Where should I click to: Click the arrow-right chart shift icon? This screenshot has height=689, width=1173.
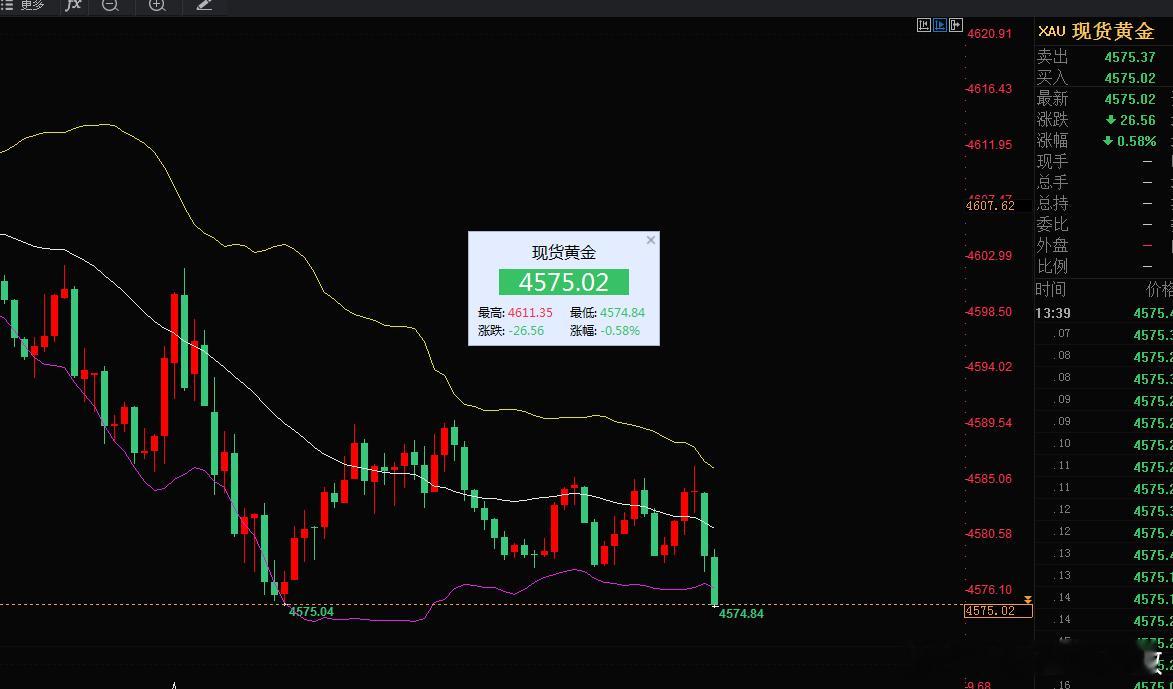click(x=955, y=25)
